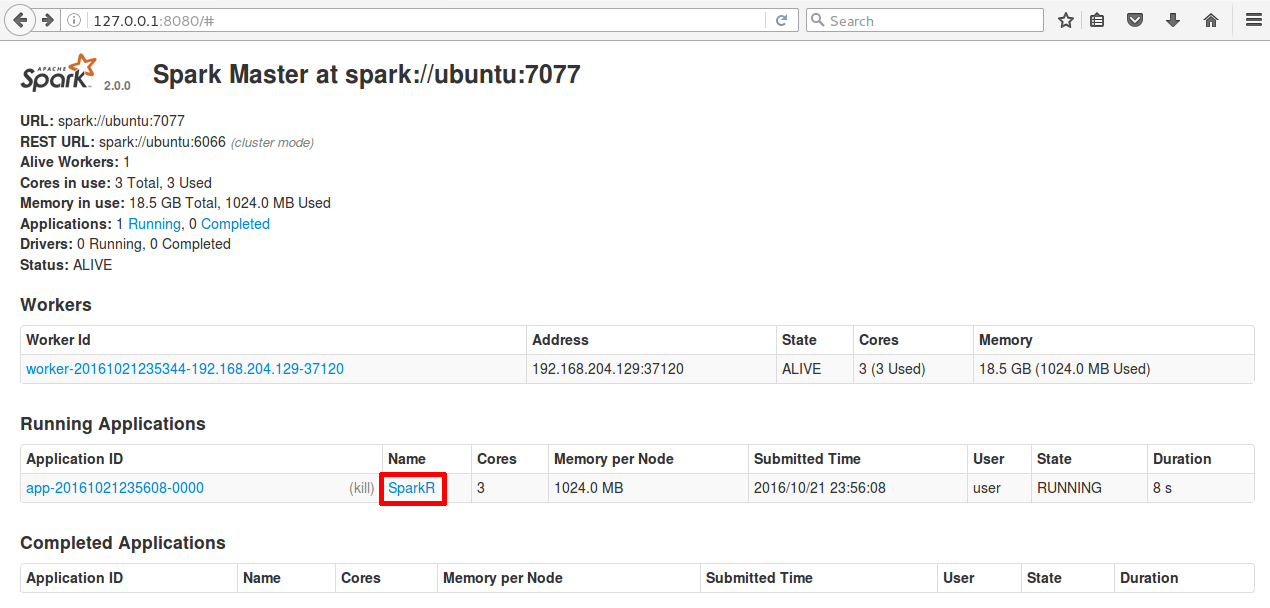Click the home page icon

click(1209, 19)
